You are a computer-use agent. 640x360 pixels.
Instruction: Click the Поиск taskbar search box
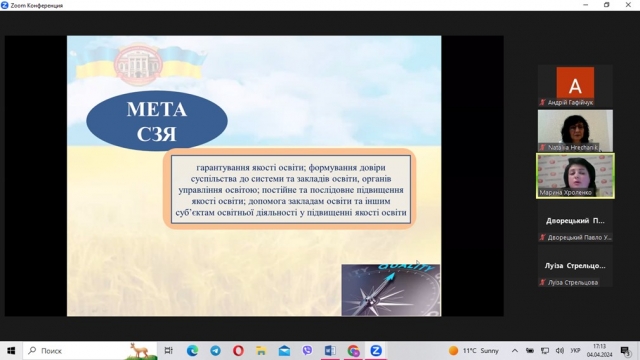click(x=91, y=351)
